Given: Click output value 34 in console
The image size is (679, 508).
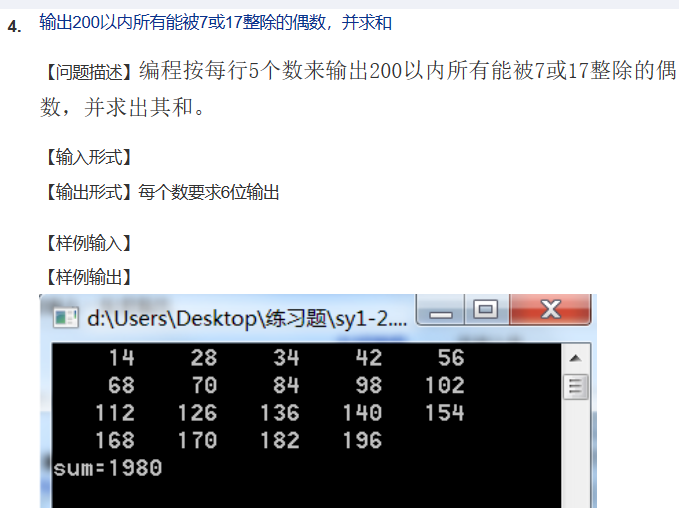Looking at the screenshot, I should tap(286, 358).
